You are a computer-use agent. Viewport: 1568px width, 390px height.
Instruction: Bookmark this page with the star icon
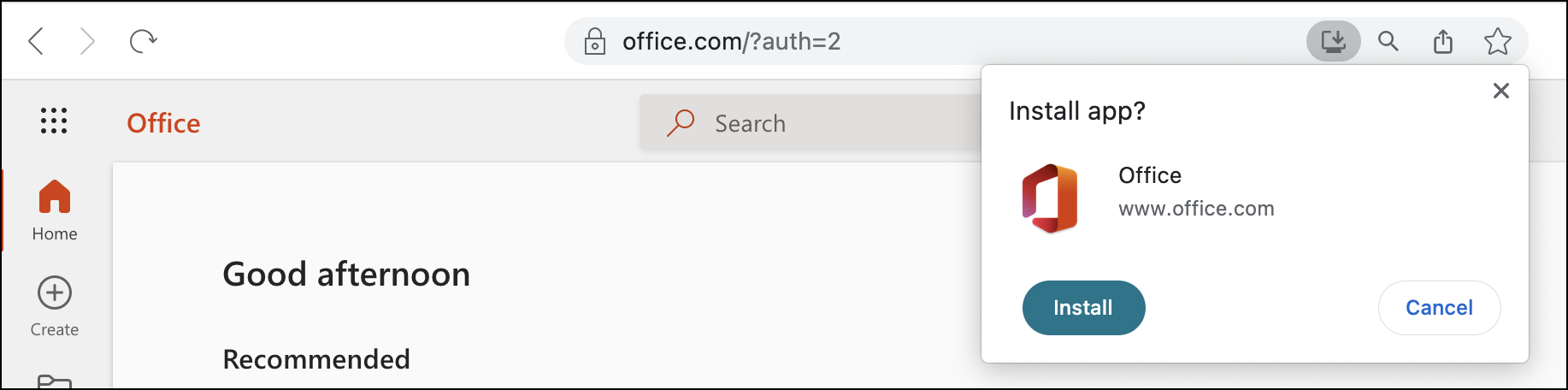(x=1497, y=41)
